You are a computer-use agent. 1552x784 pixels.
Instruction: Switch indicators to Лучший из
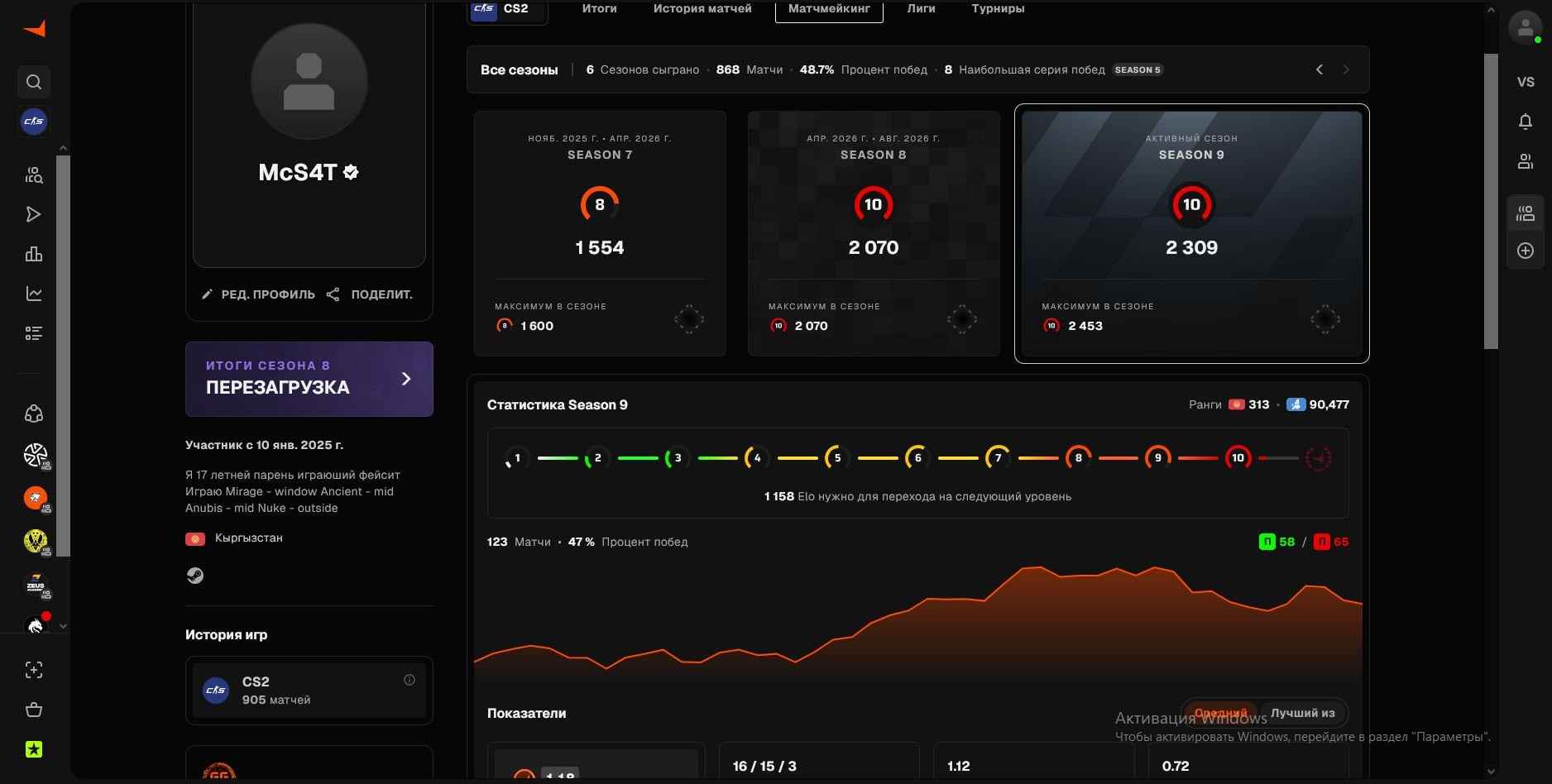(1302, 713)
